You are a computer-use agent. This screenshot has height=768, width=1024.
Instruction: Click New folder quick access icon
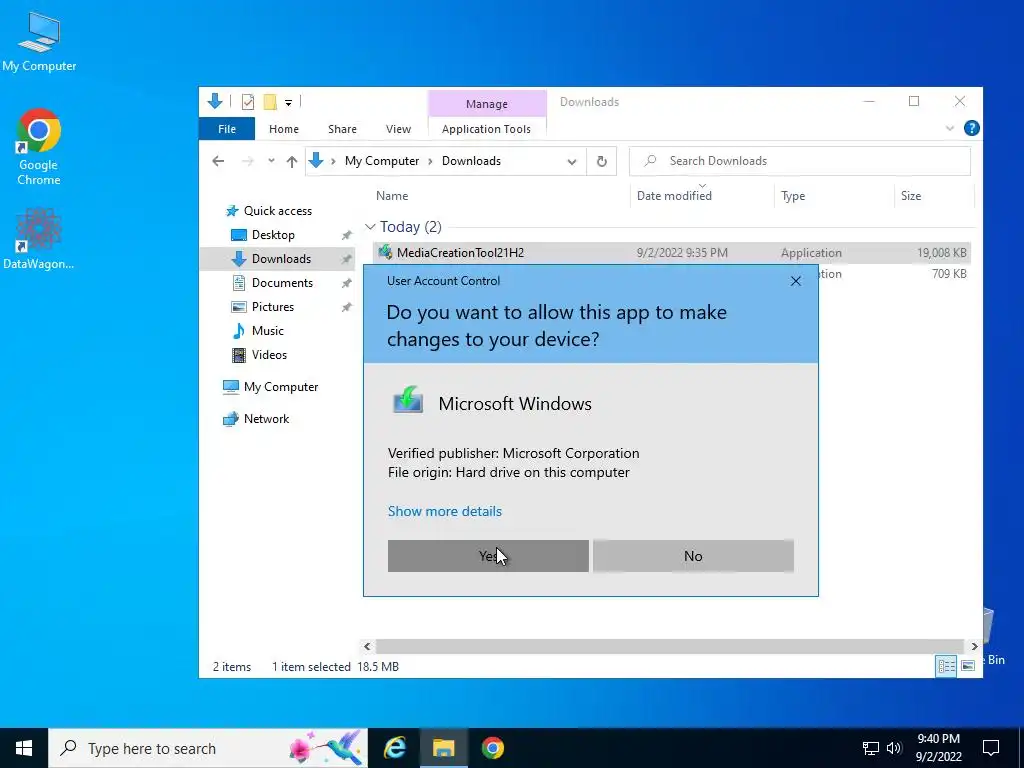coord(270,102)
